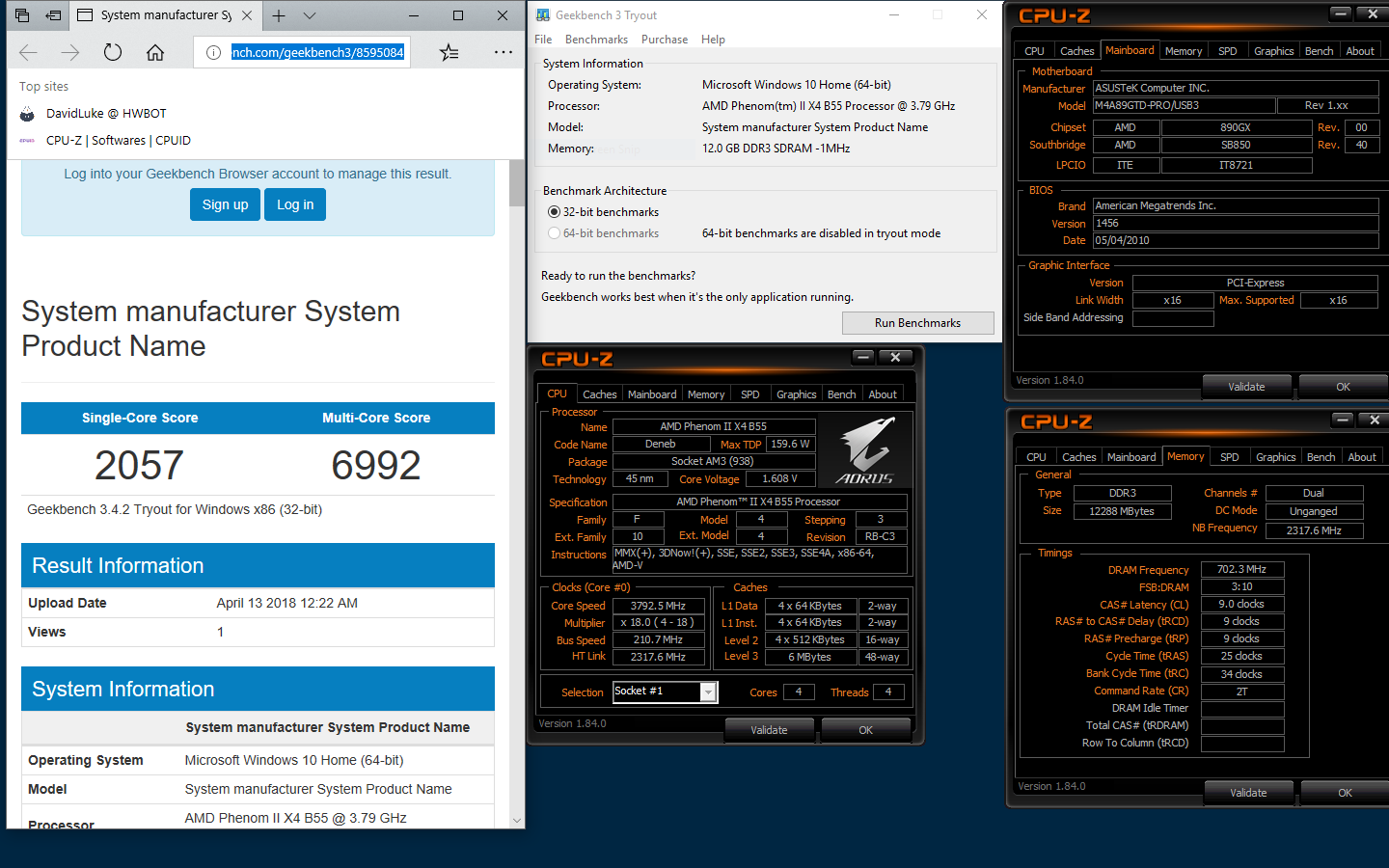Screen dimensions: 1389x868
Task: Refresh the Geekbench browser page
Action: point(113,52)
